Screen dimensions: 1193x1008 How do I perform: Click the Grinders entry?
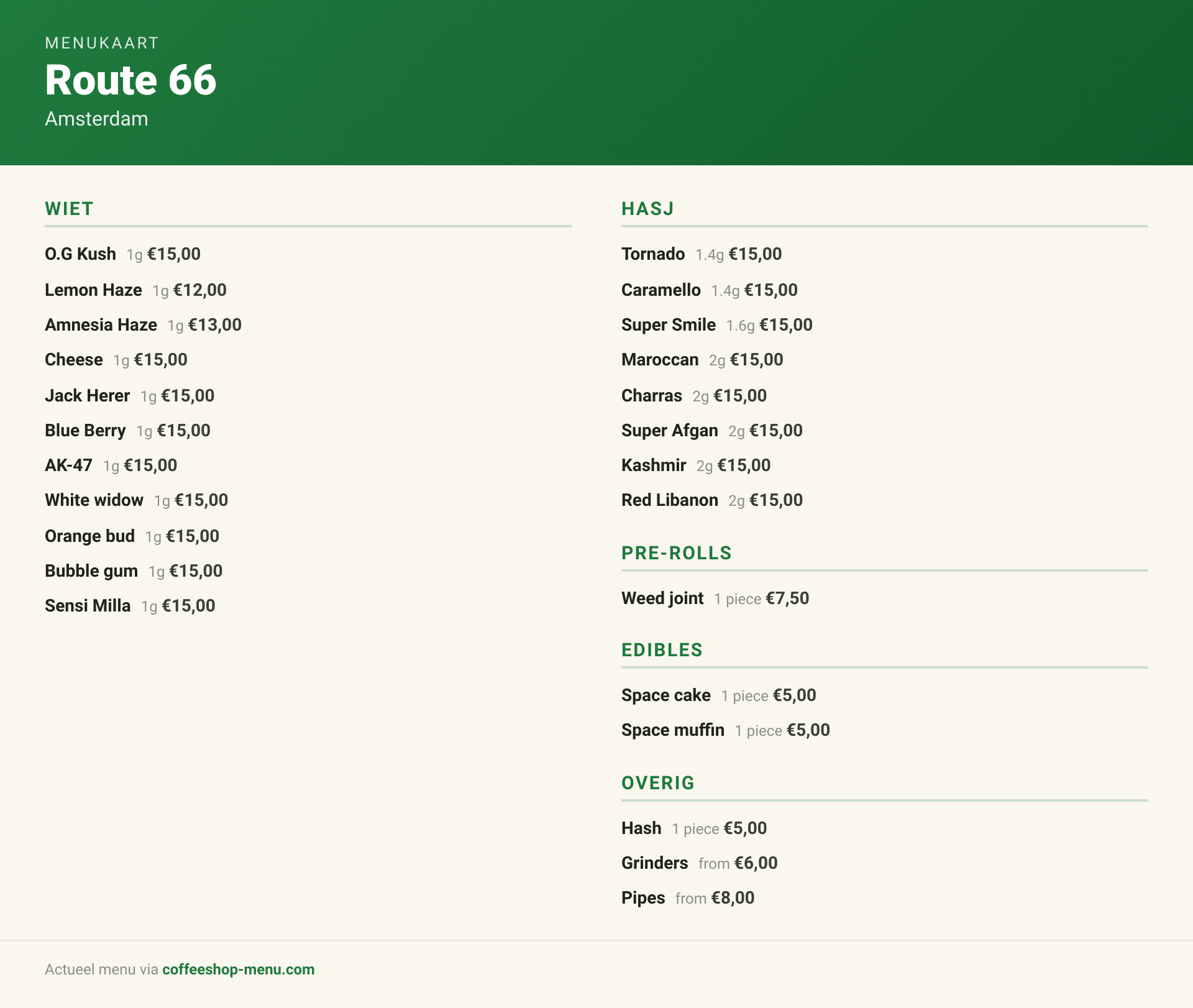pos(700,863)
